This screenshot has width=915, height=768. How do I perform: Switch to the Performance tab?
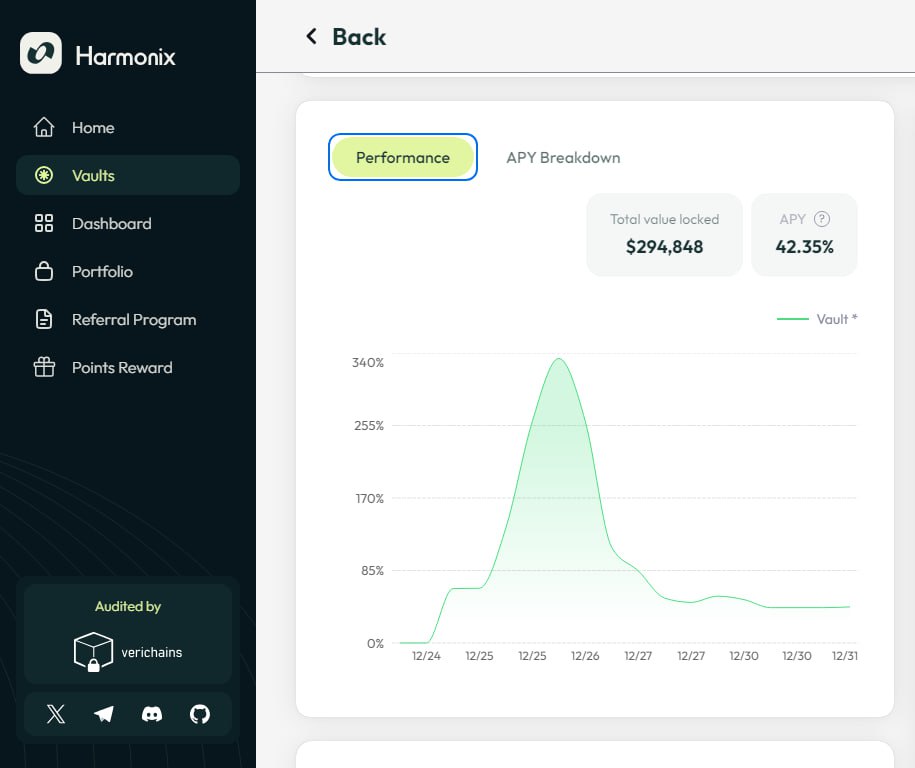[x=403, y=157]
